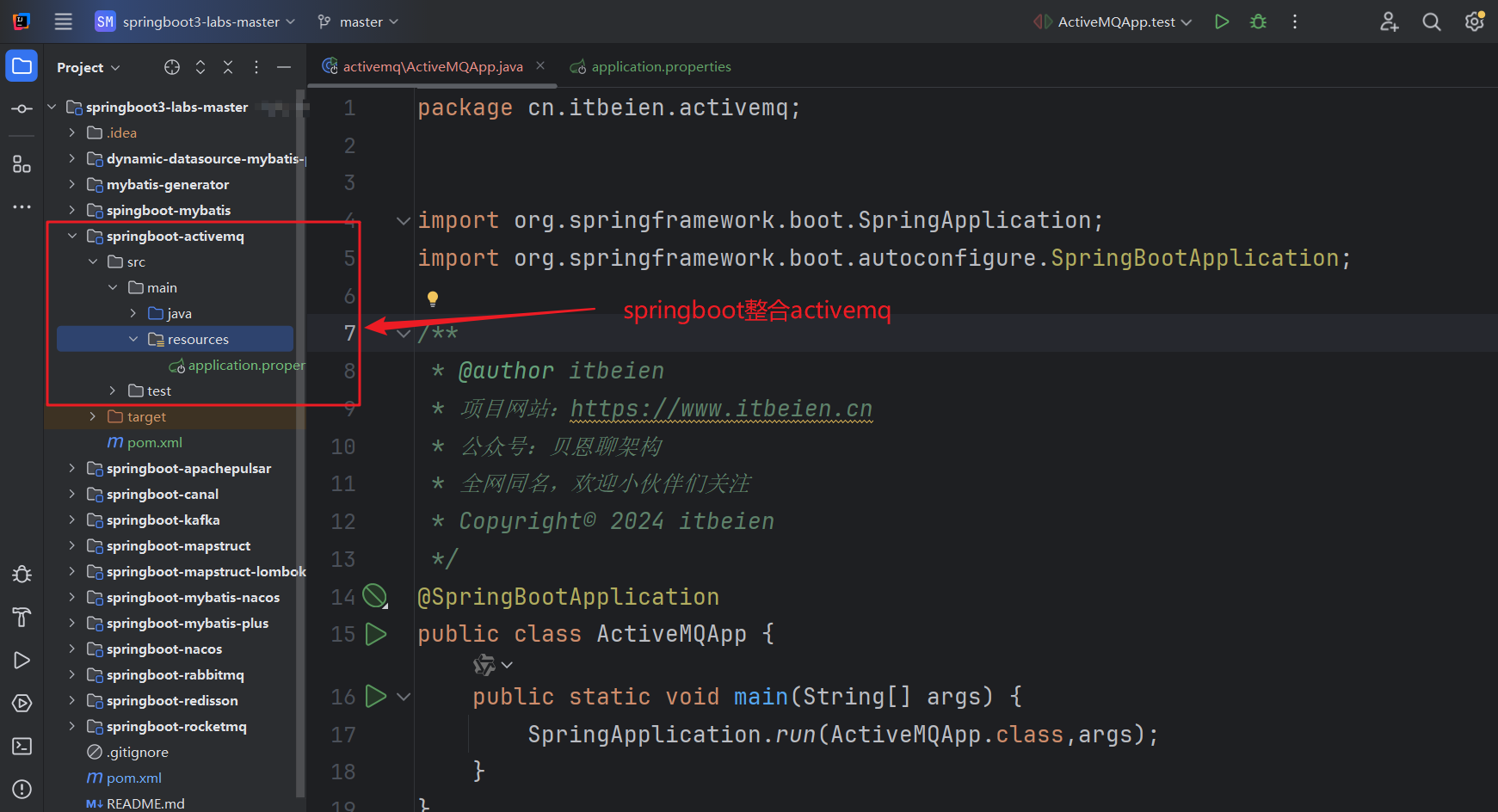Debug ActiveMQApp.test configuration

[x=1258, y=22]
